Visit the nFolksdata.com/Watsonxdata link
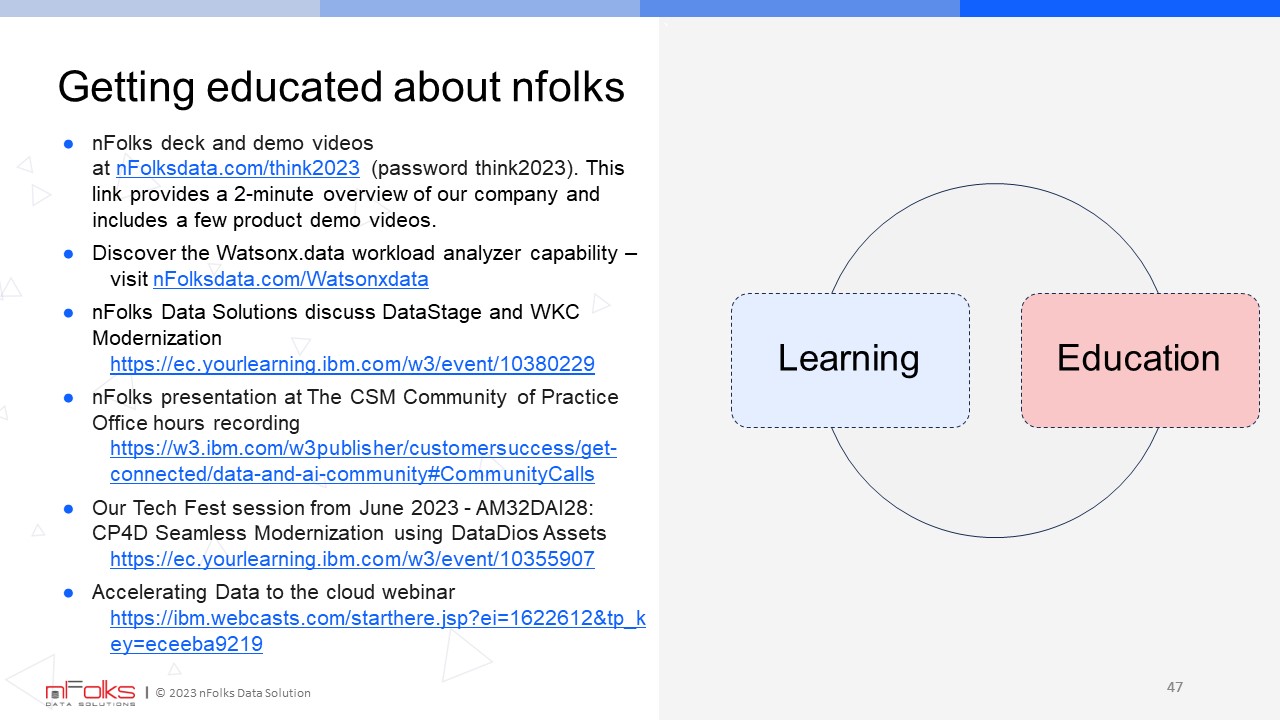This screenshot has height=720, width=1280. [291, 279]
